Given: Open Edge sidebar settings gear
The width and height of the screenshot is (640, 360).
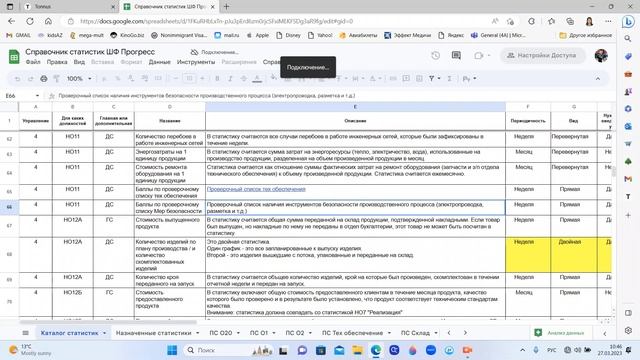Looking at the screenshot, I should (x=628, y=330).
